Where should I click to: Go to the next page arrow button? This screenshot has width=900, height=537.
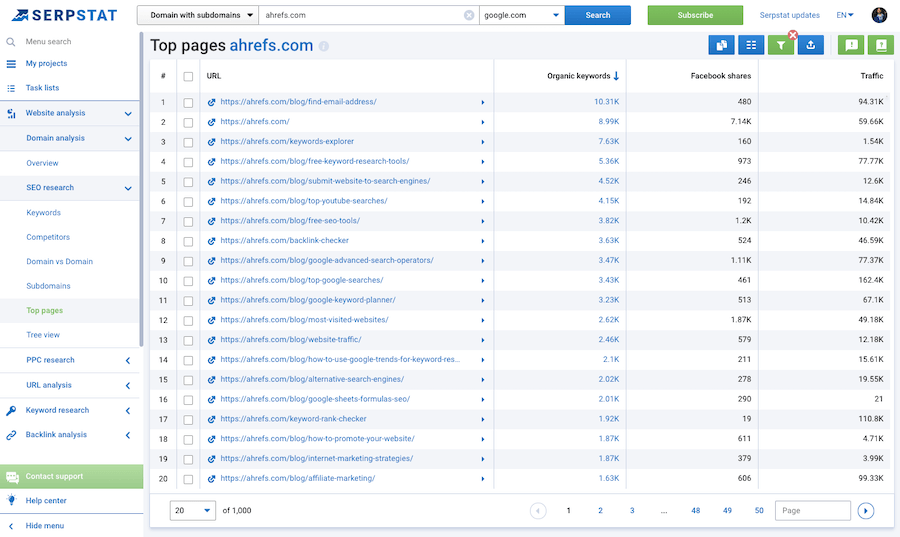pyautogui.click(x=866, y=511)
